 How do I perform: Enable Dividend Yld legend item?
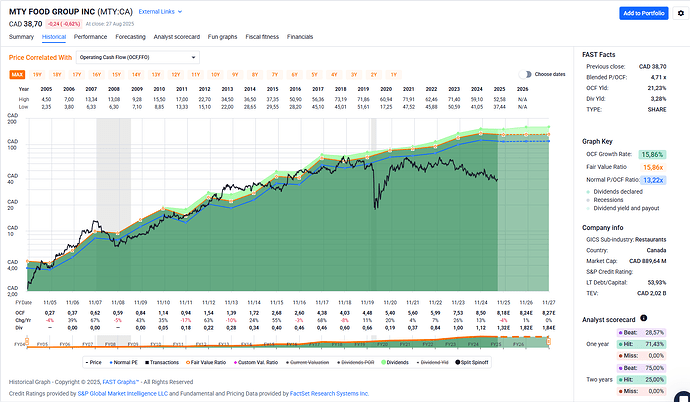[x=432, y=362]
